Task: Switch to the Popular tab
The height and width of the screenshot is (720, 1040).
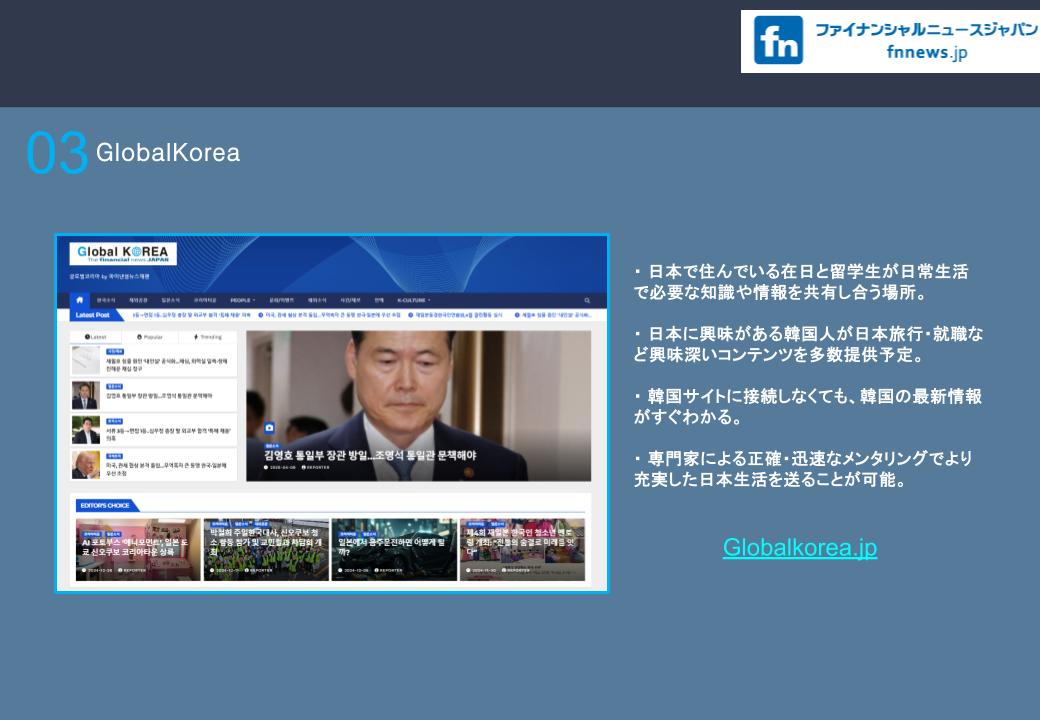Action: pos(153,337)
